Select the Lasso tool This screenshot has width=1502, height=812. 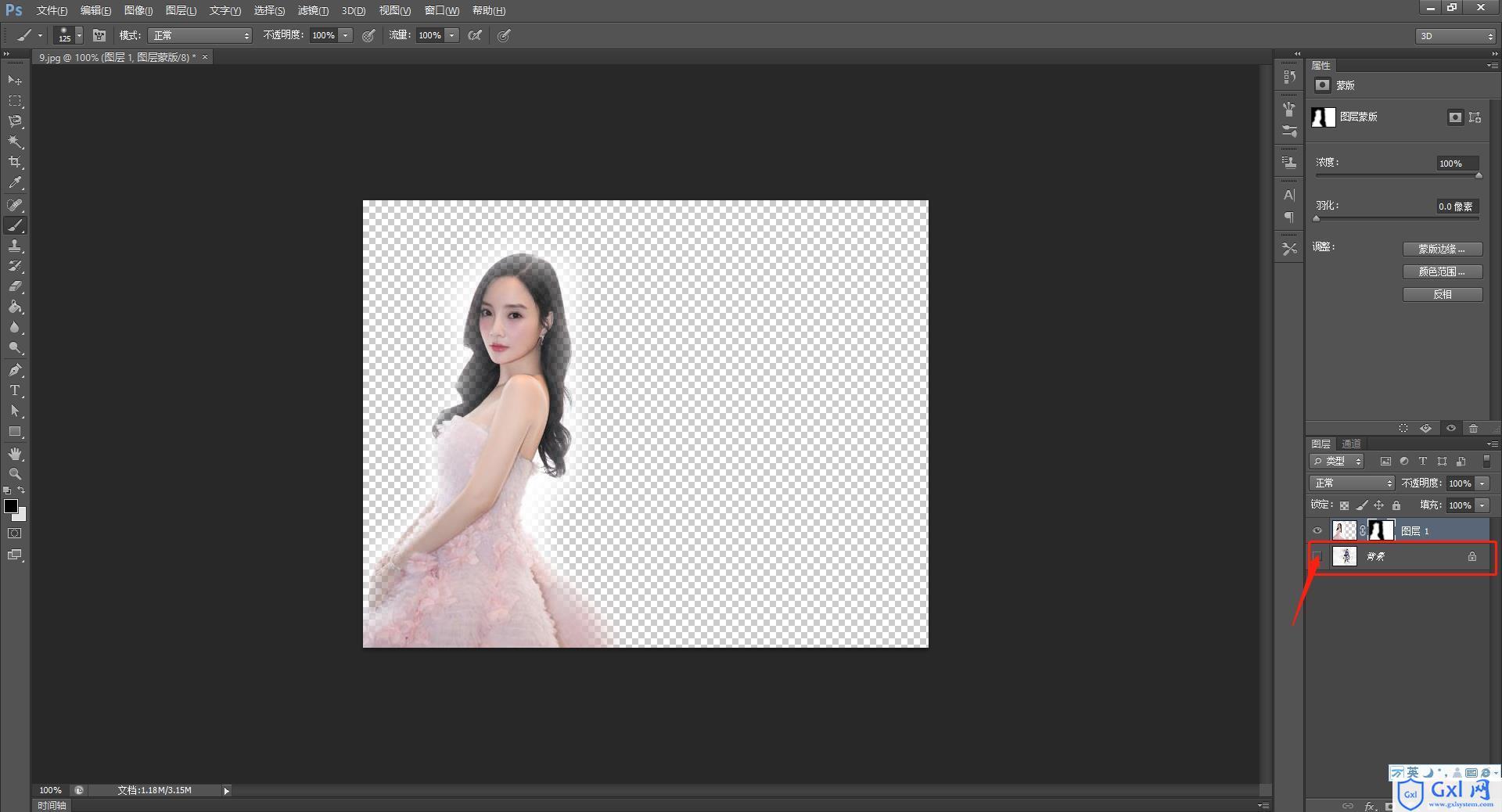(15, 121)
